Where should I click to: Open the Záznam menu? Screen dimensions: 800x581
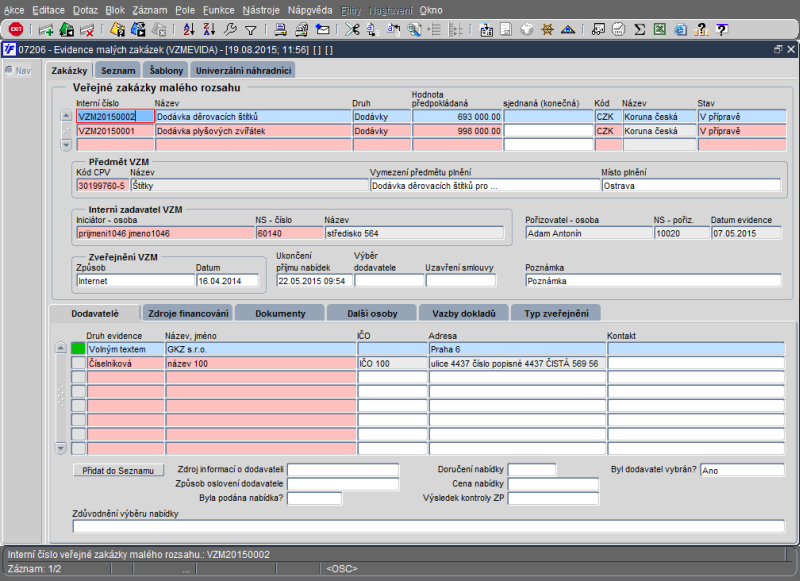click(x=149, y=9)
